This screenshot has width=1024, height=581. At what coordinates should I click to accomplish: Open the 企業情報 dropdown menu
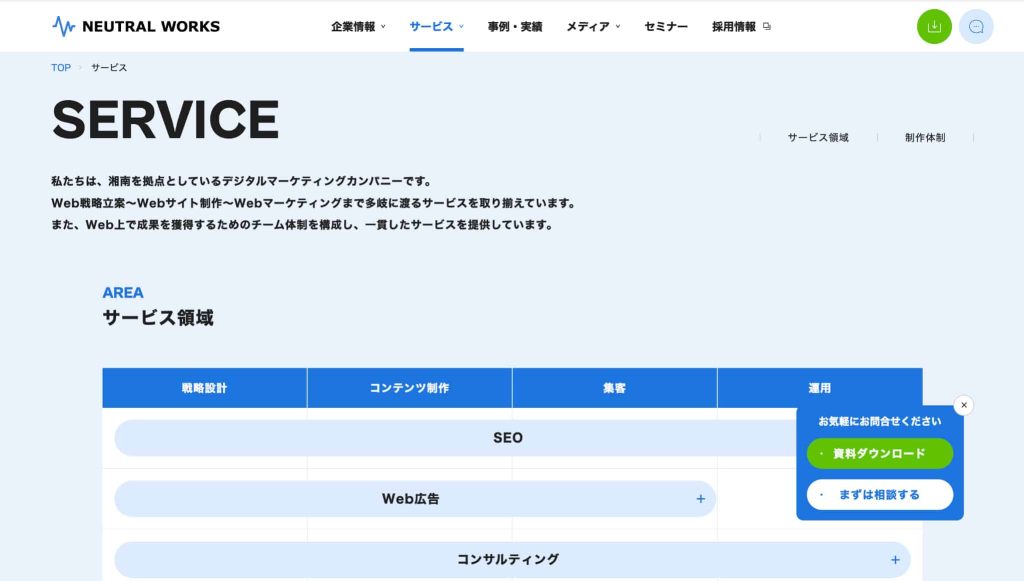tap(358, 27)
